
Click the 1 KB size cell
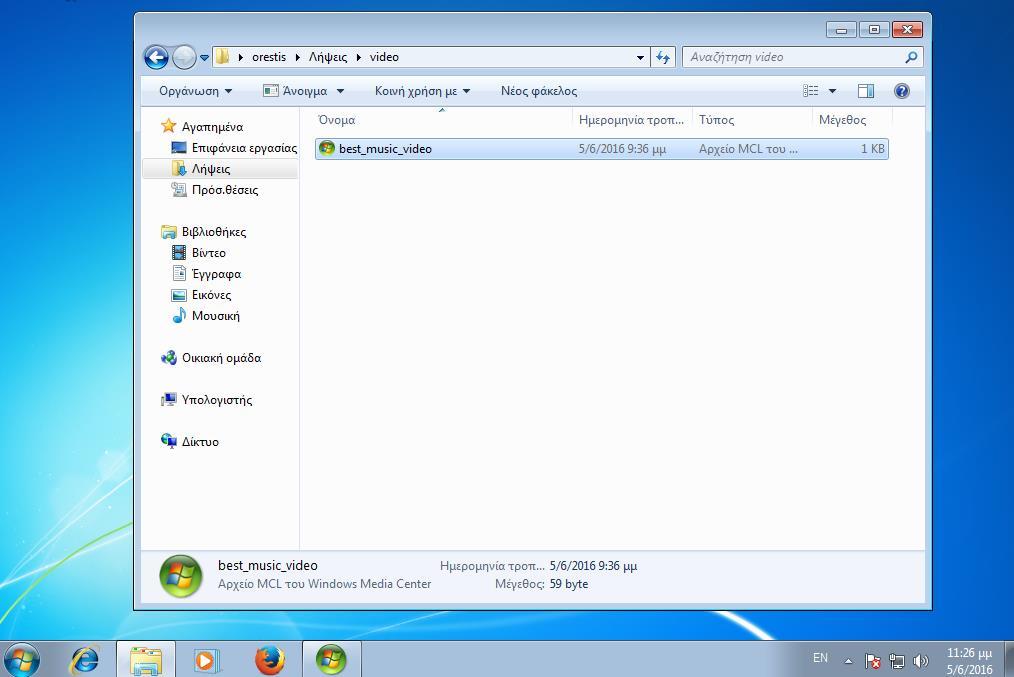pos(872,149)
